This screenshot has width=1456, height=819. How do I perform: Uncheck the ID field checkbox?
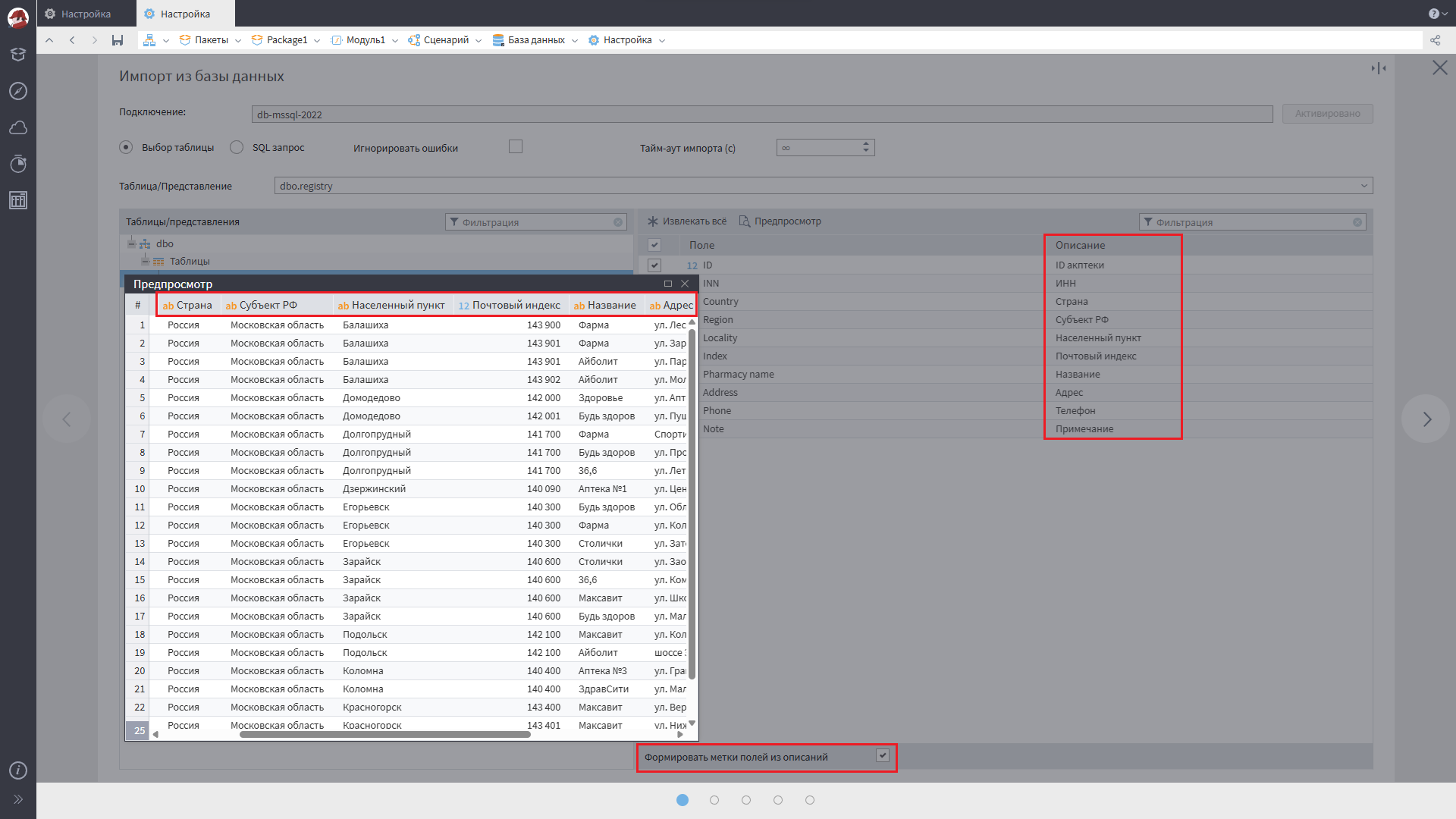[654, 265]
